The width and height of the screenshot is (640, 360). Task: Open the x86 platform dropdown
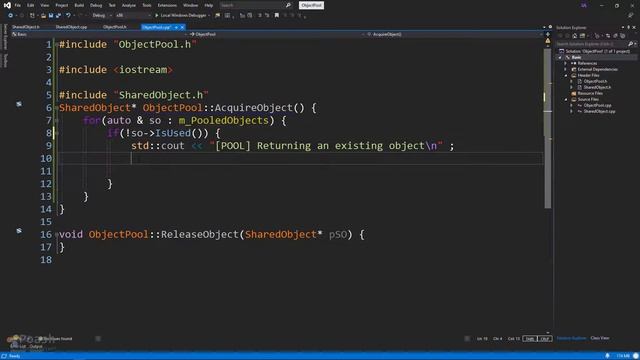[x=133, y=16]
